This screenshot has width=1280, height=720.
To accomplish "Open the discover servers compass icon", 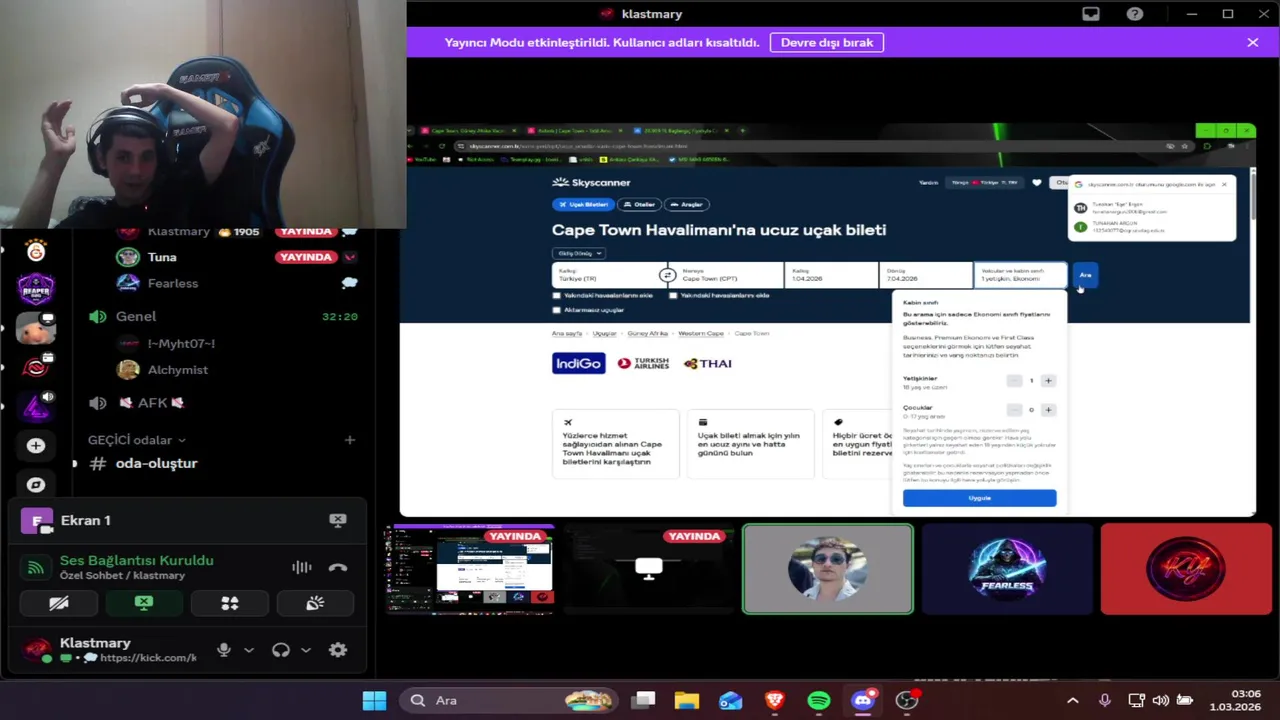I will [36, 485].
